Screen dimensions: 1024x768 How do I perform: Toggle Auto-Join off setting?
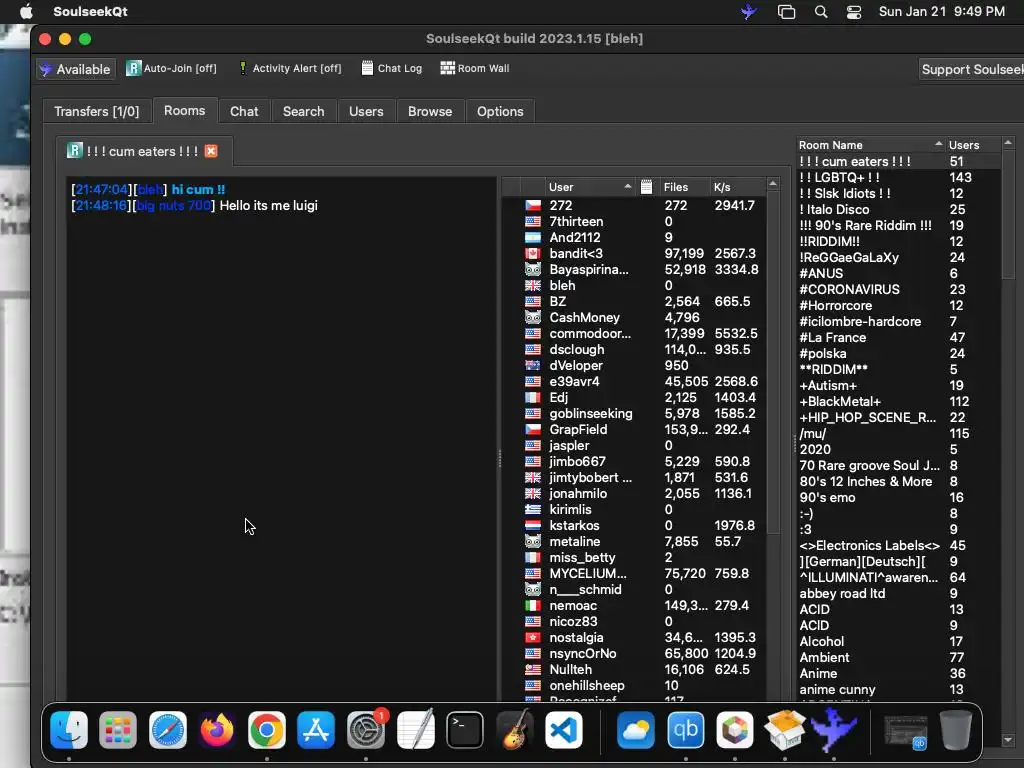coord(171,69)
